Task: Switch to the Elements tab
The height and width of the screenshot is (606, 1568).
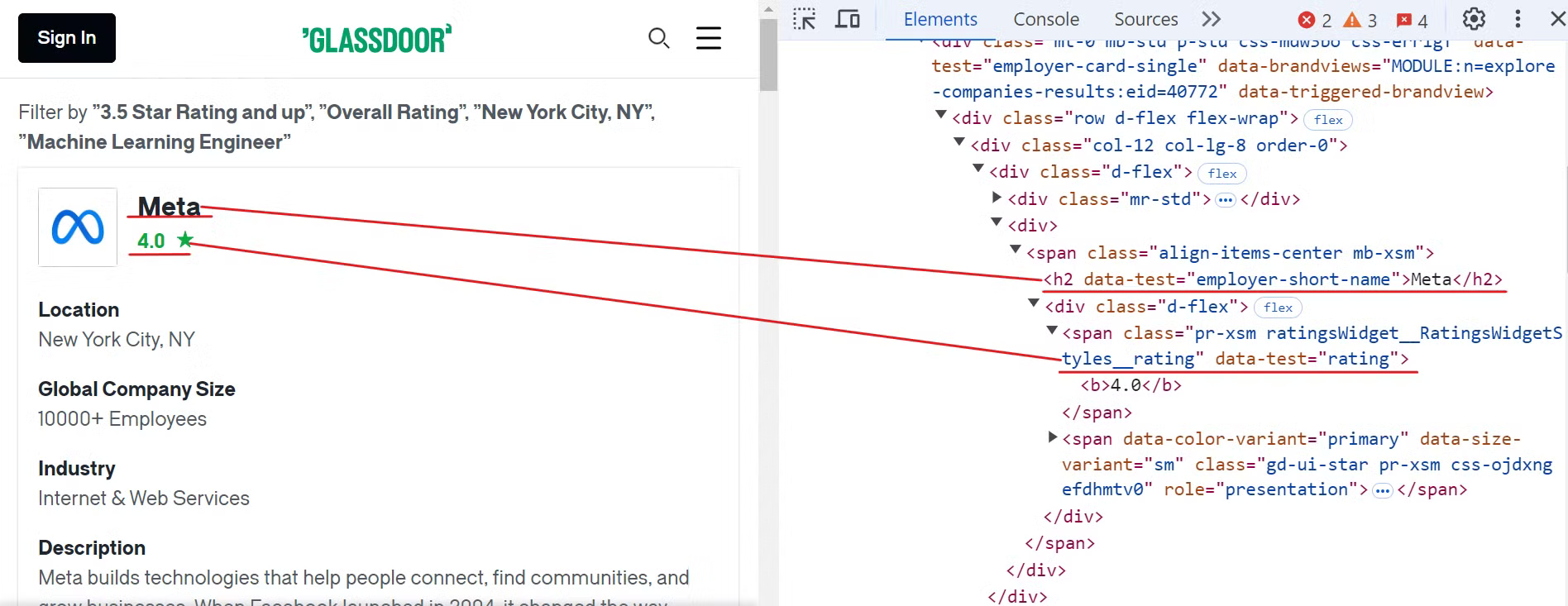Action: pos(940,19)
